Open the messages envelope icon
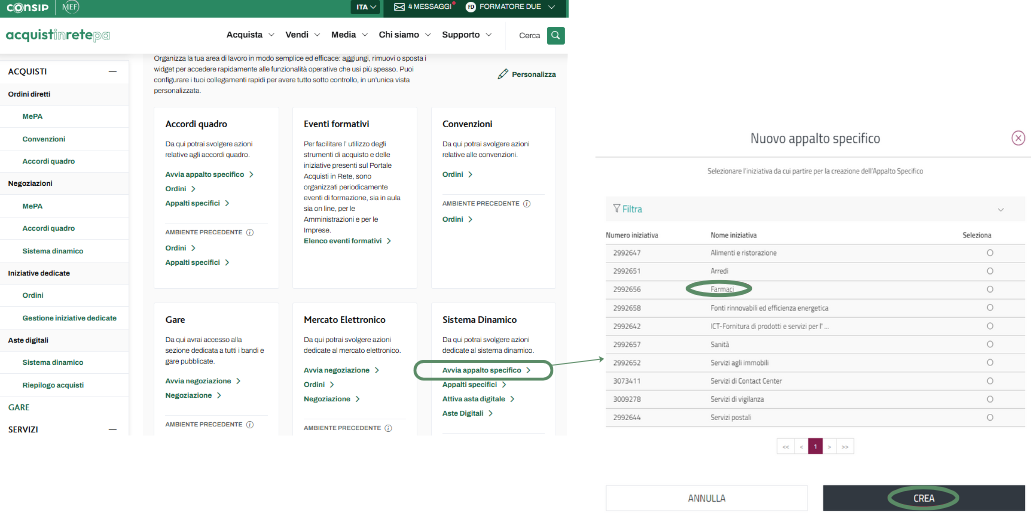 point(399,6)
